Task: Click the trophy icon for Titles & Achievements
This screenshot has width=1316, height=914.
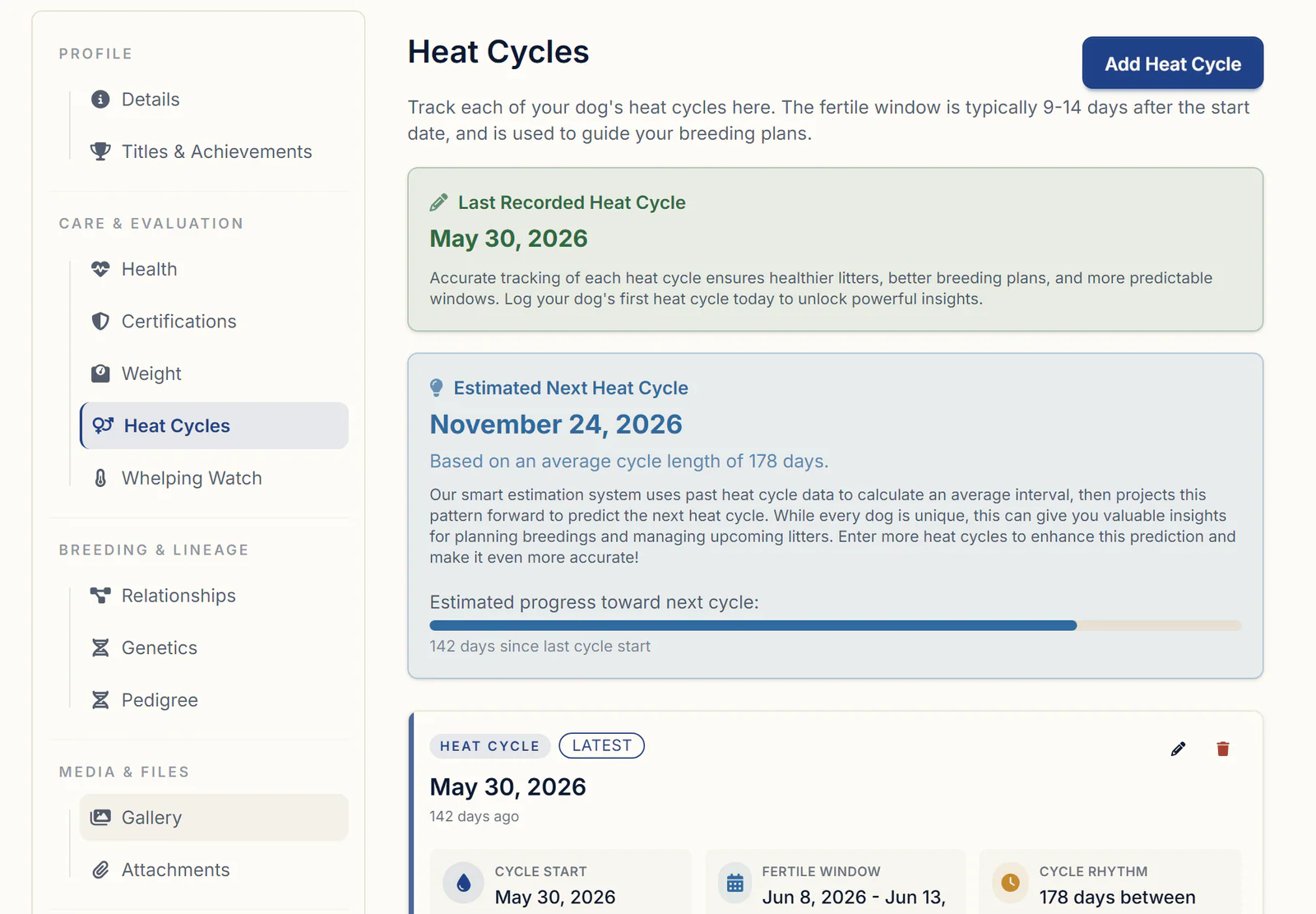Action: [x=100, y=151]
